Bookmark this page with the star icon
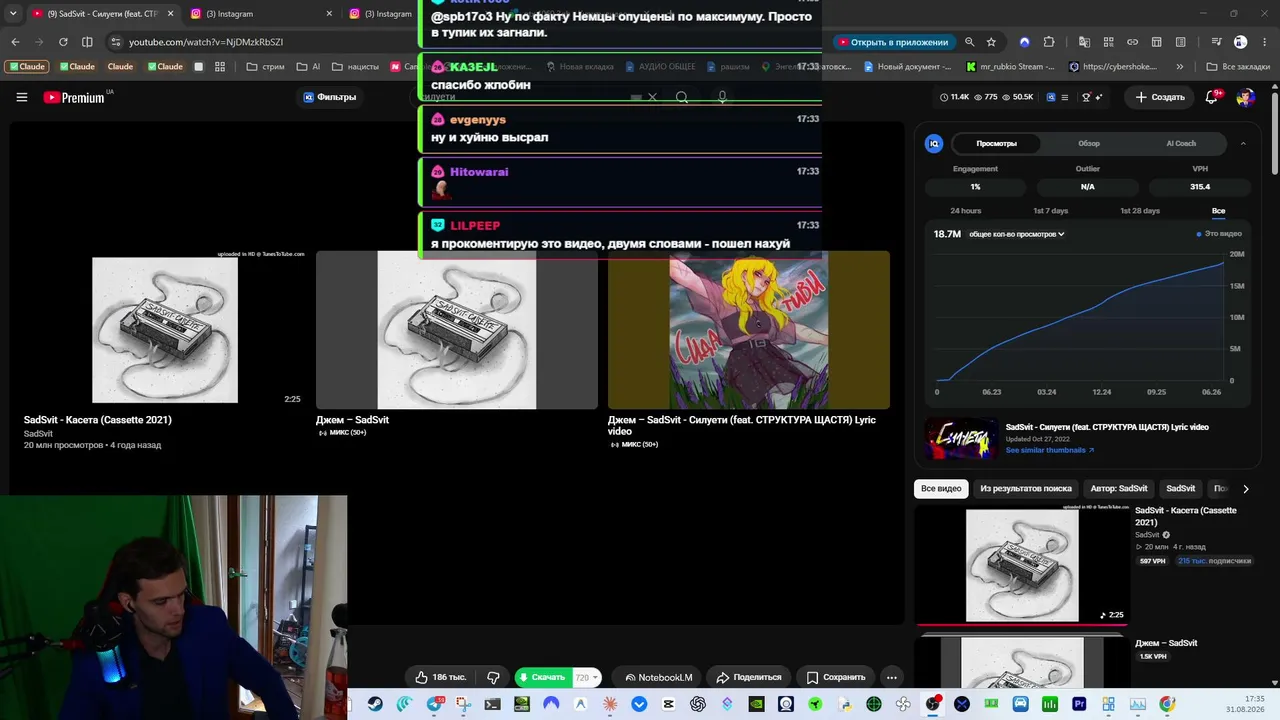Viewport: 1280px width, 720px height. [991, 42]
